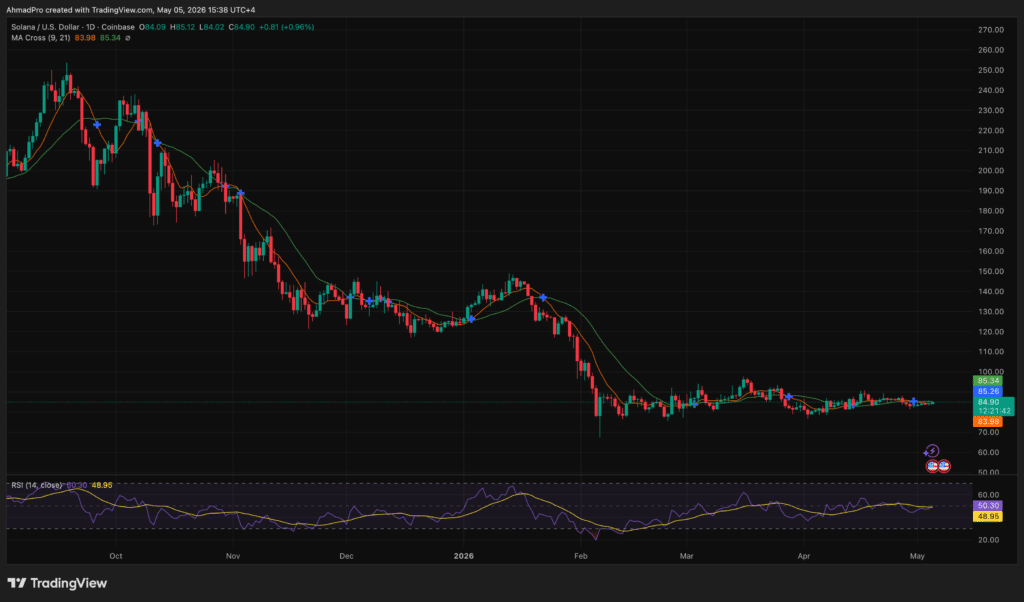The image size is (1024, 602).
Task: Click the current price tag 84.90 with countdown
Action: click(x=994, y=406)
